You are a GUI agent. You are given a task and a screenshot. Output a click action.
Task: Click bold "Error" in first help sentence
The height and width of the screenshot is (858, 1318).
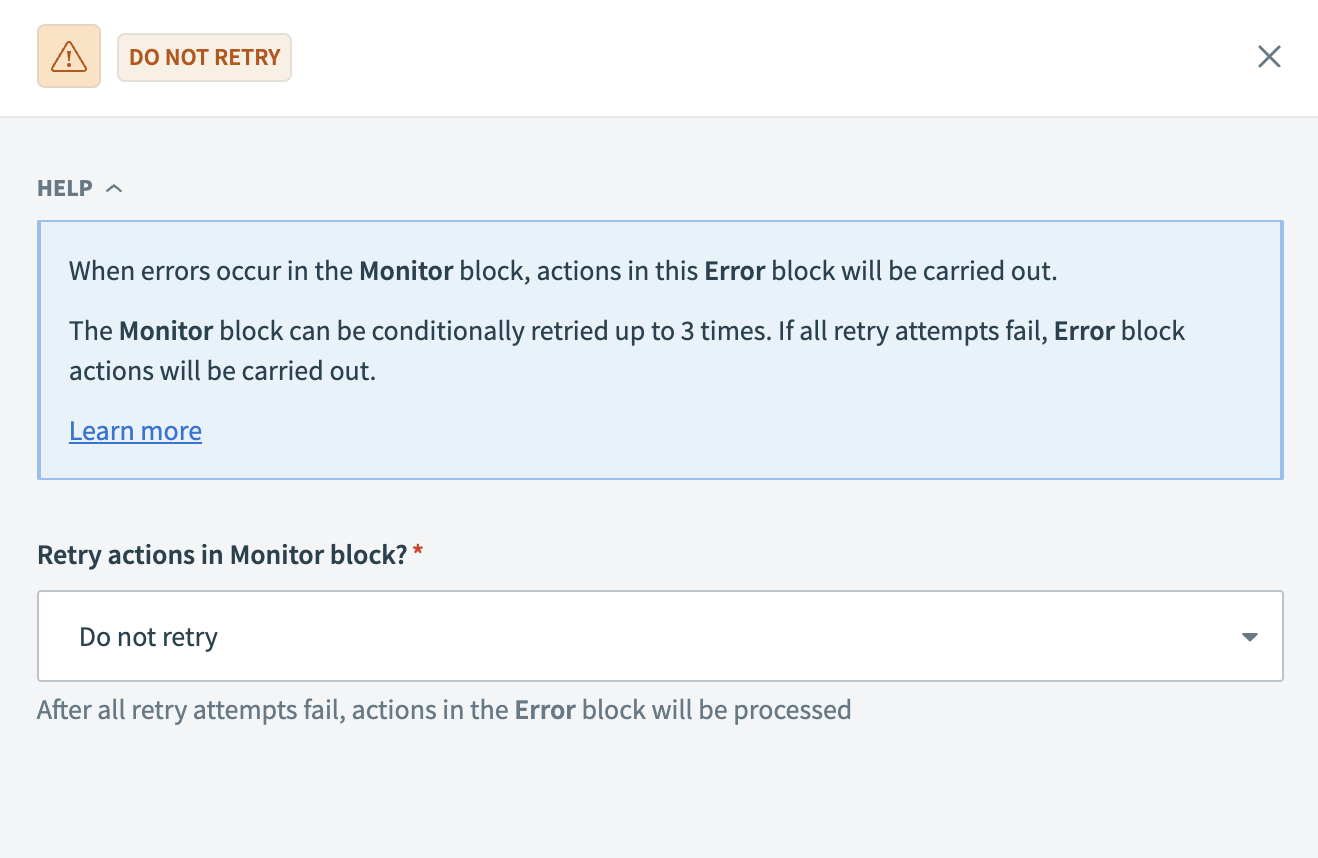[x=735, y=271]
